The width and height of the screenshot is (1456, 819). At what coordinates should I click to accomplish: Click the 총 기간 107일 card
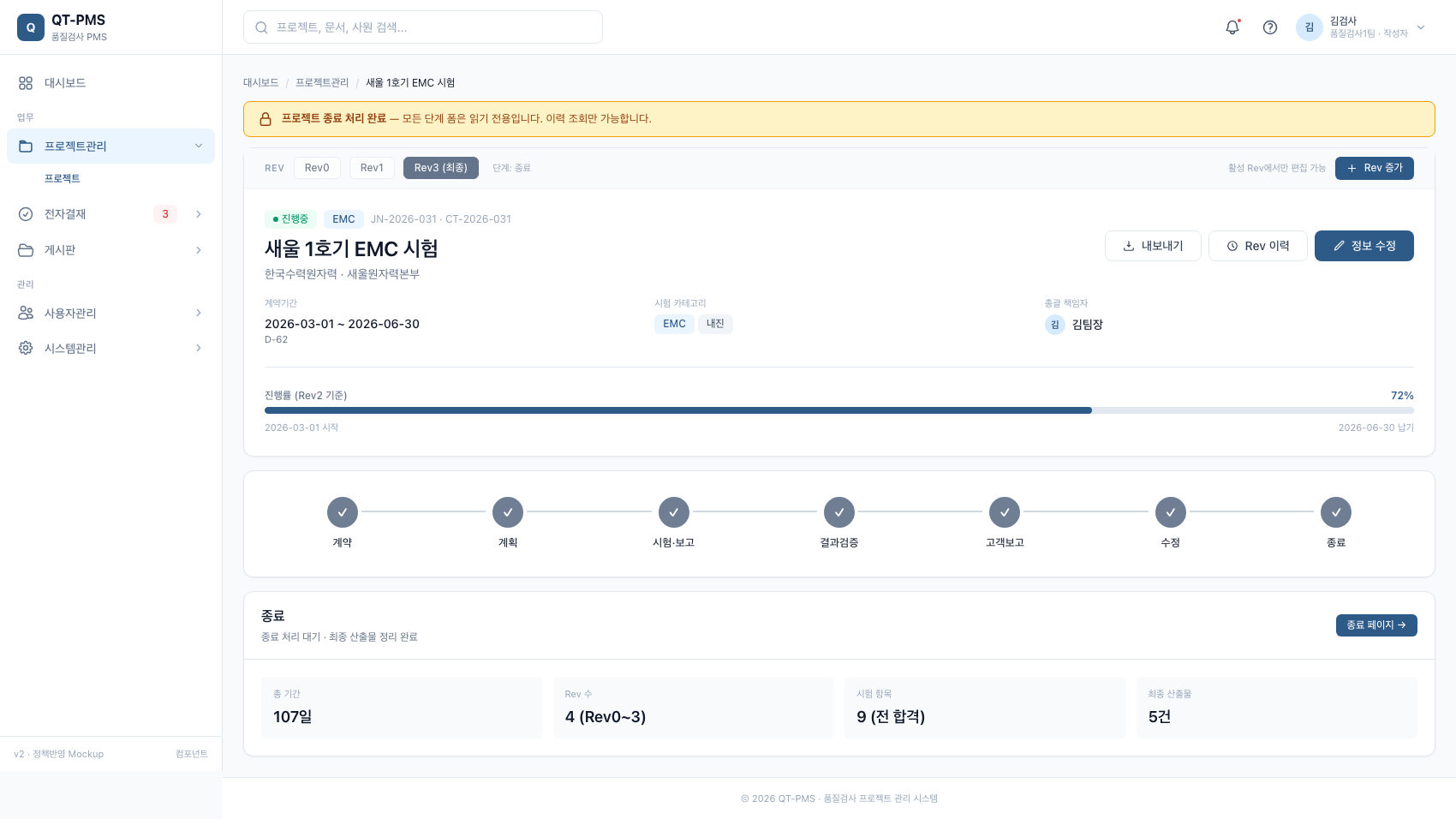tap(402, 708)
